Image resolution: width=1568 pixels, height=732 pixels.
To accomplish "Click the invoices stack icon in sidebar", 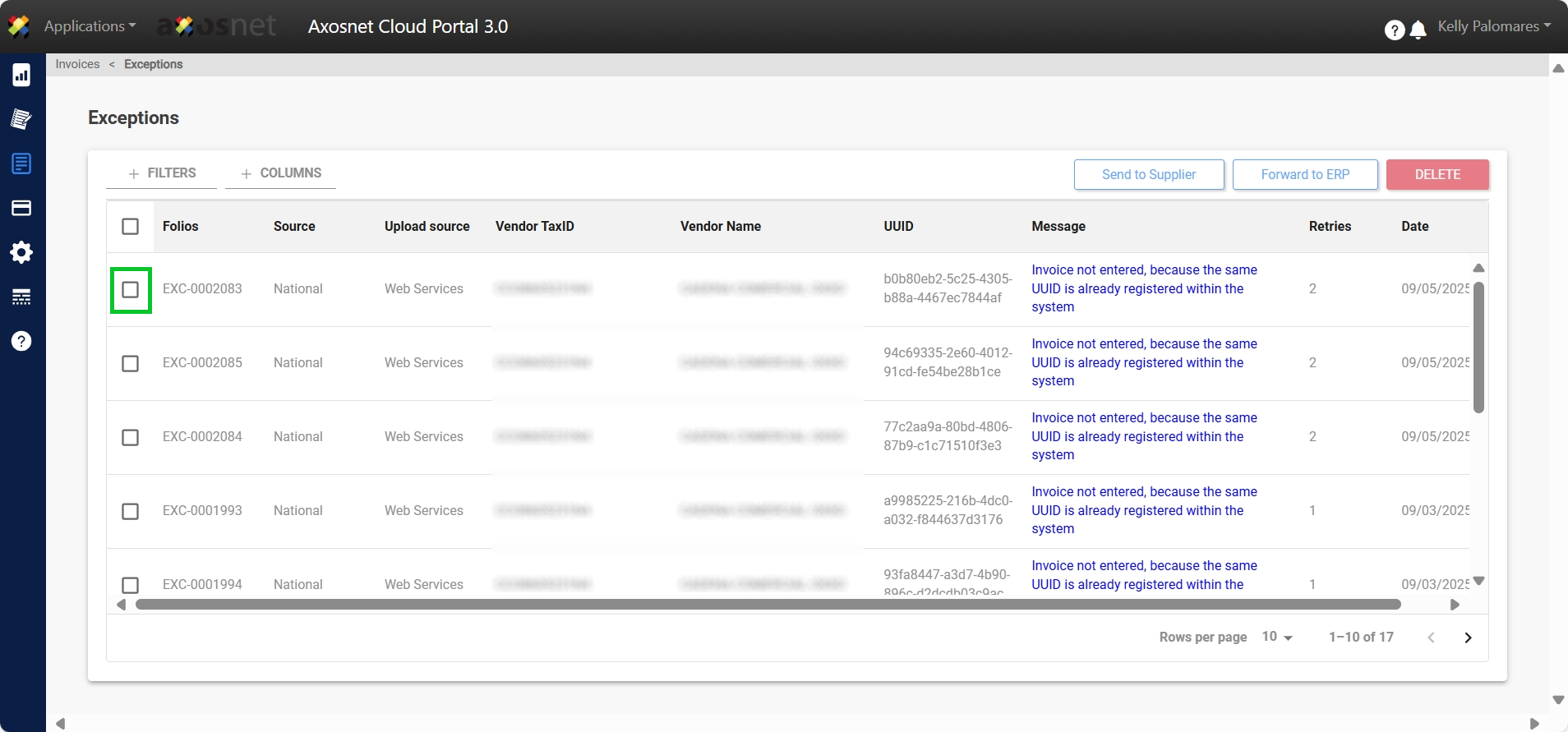I will 21,119.
